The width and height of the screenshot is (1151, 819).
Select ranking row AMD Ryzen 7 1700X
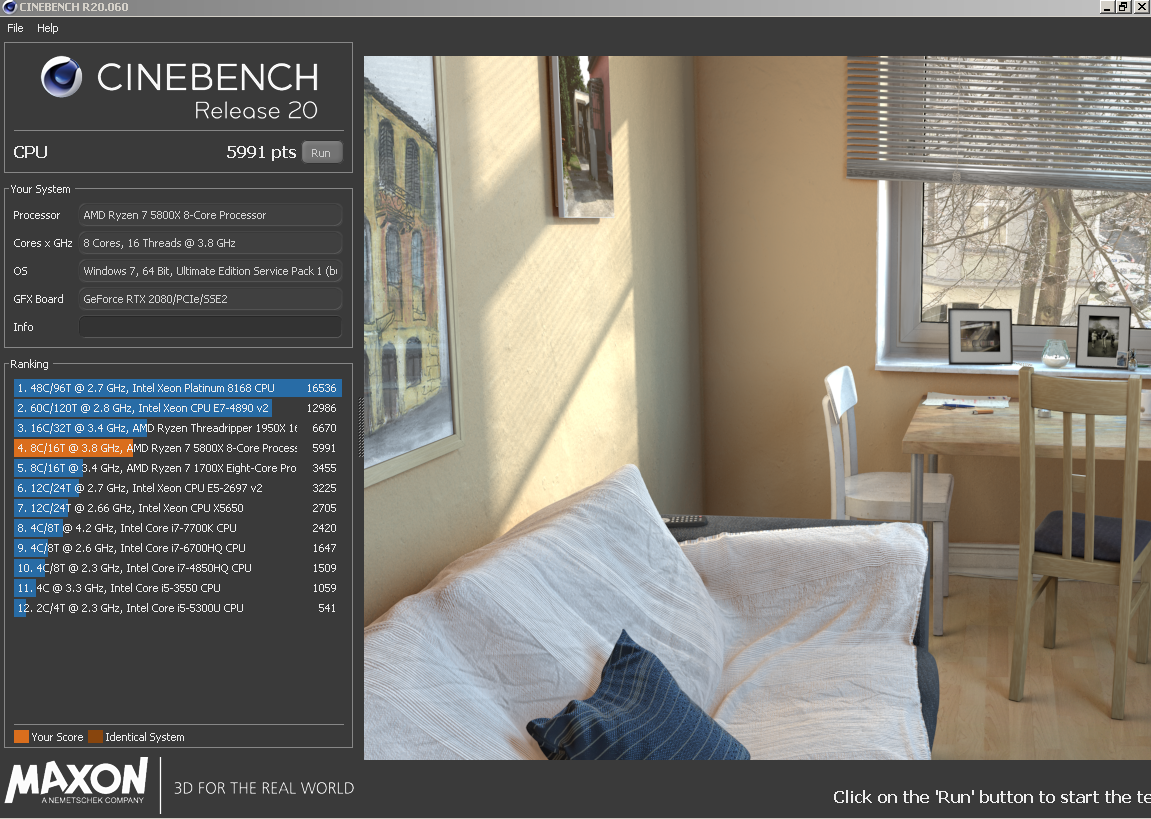coord(178,467)
